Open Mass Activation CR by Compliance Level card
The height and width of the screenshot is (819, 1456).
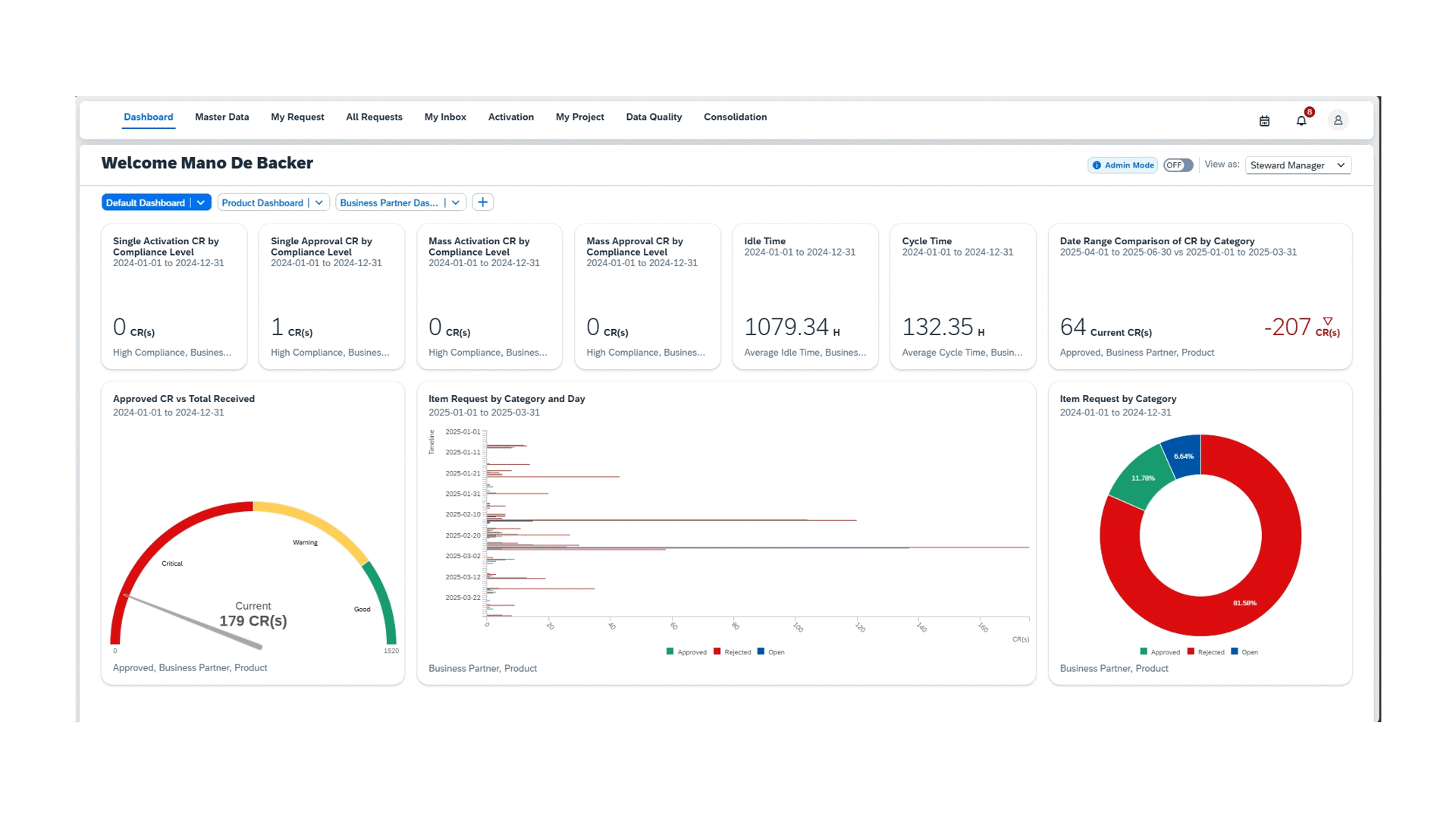(x=489, y=297)
